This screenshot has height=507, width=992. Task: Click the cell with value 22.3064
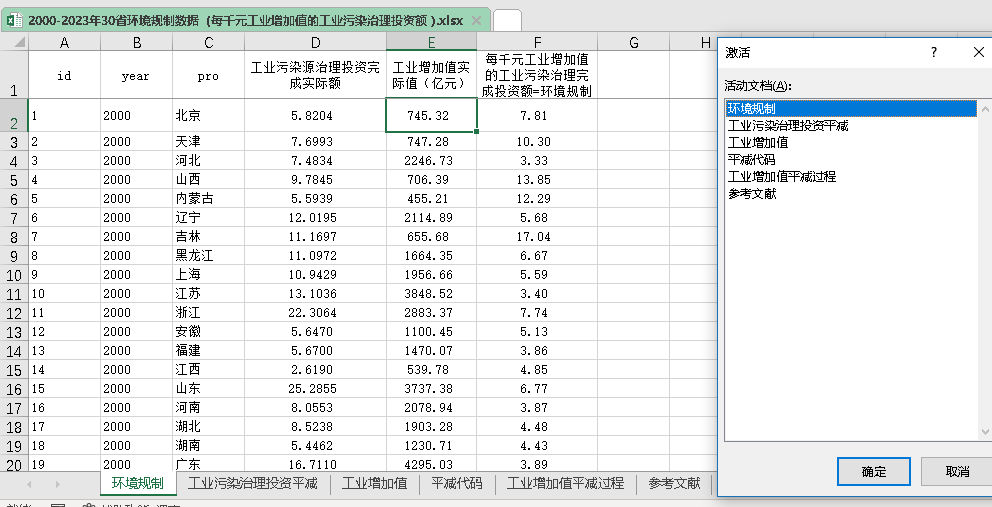[x=316, y=312]
